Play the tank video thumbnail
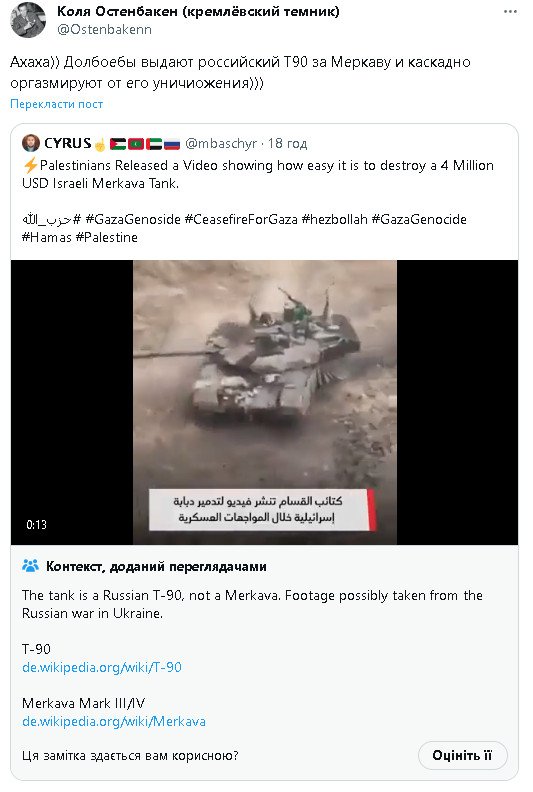Screen dimensions: 533x792 coord(264,402)
